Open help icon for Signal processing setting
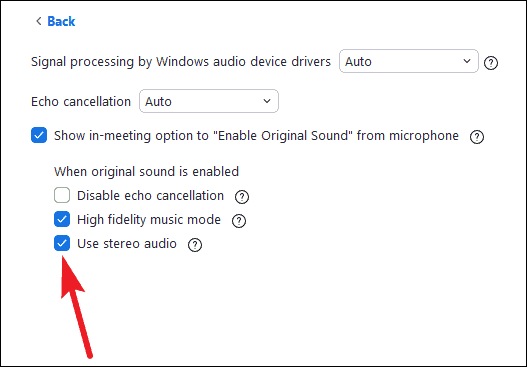The image size is (527, 367). (491, 63)
